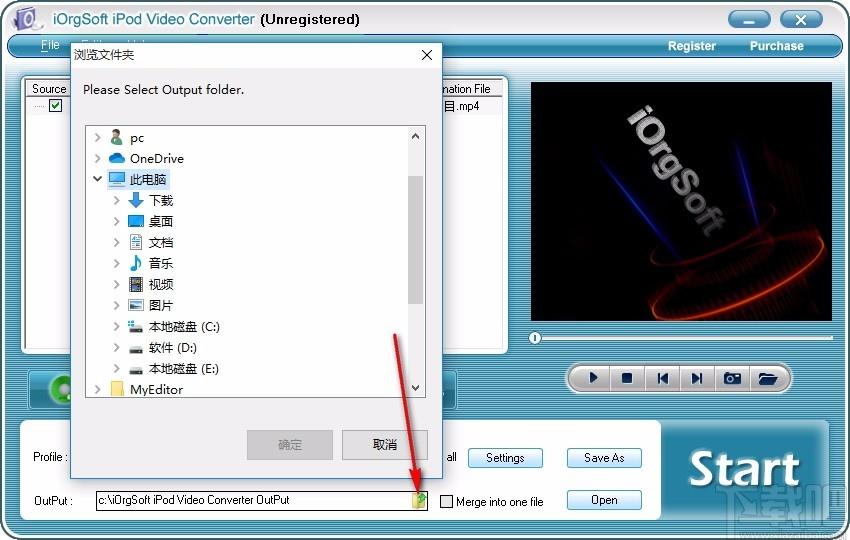850x540 pixels.
Task: Click the tree scroll up arrow
Action: 415,136
